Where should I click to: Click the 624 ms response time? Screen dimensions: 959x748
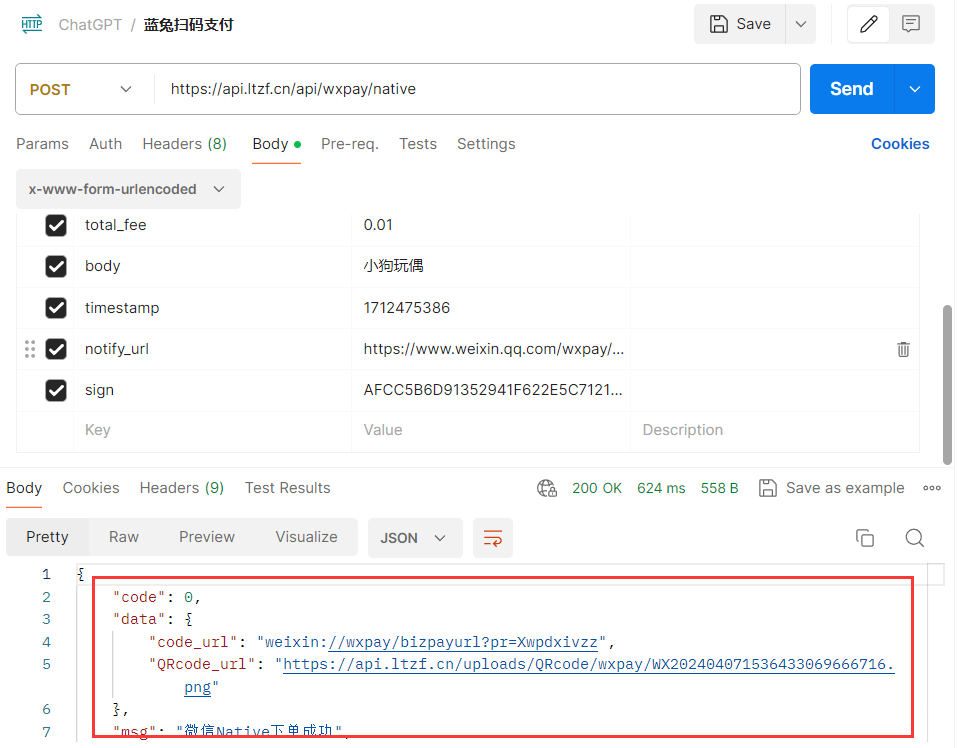click(x=661, y=489)
